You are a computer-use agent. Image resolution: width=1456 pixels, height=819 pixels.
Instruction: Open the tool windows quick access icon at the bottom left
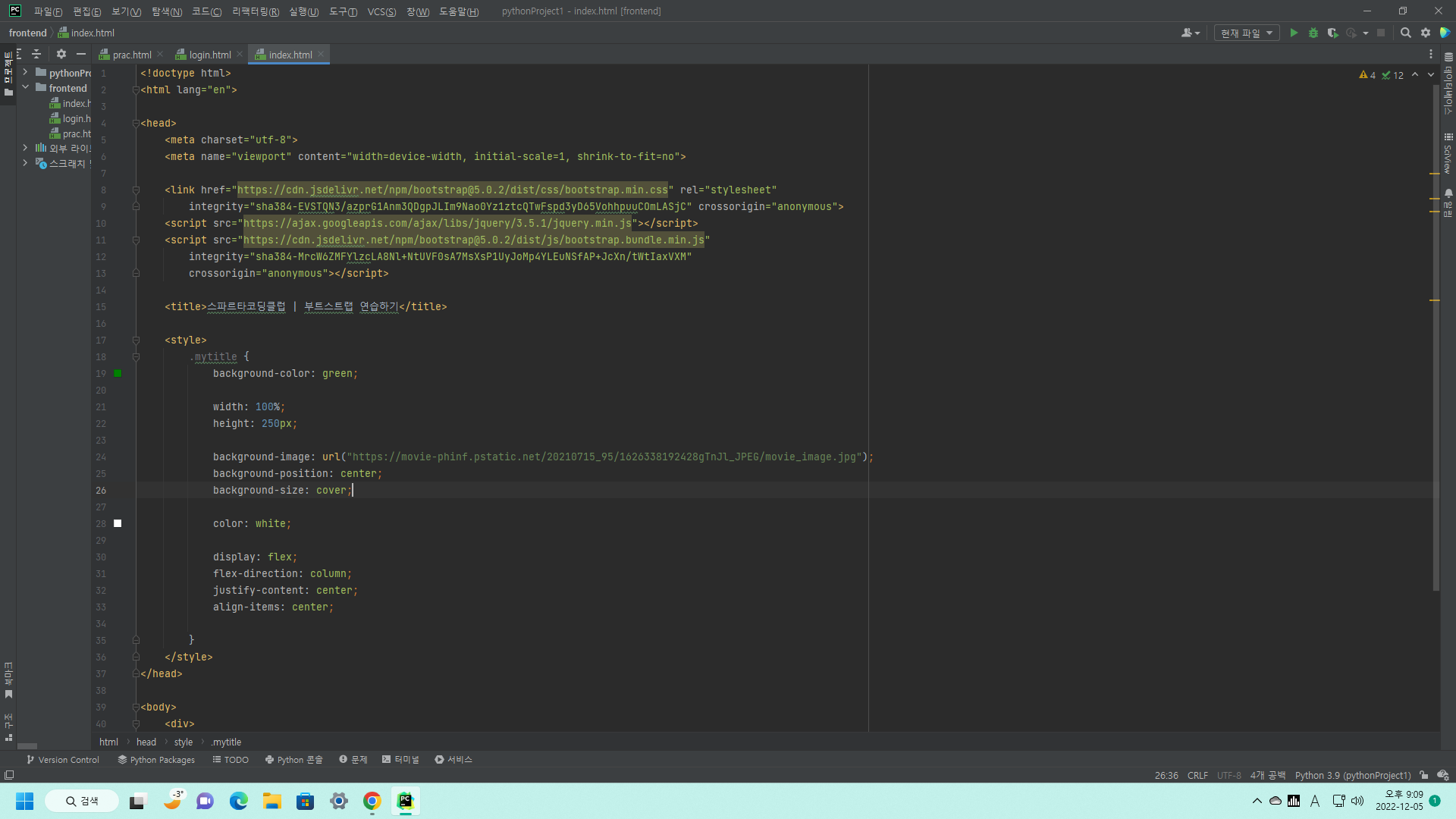point(9,775)
